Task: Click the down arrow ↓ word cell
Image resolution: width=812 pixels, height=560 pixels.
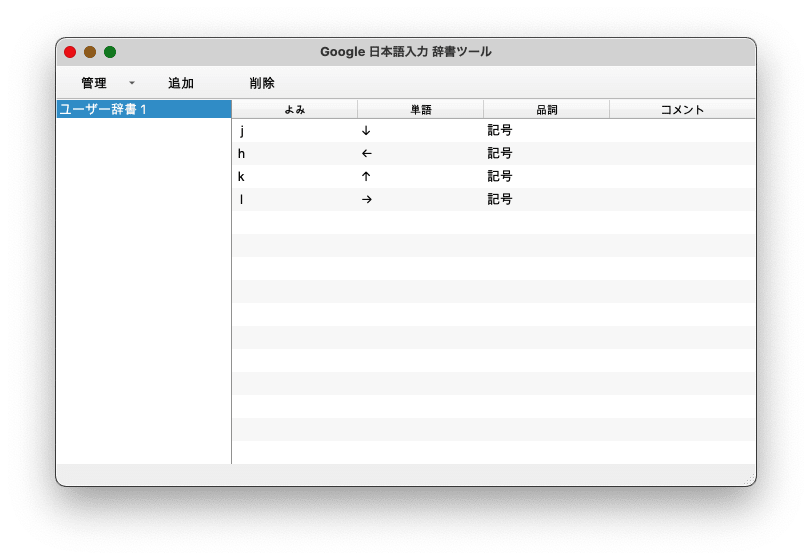Action: coord(420,131)
